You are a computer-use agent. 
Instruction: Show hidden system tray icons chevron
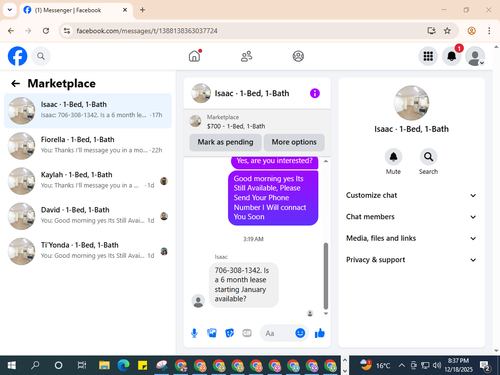[402, 366]
